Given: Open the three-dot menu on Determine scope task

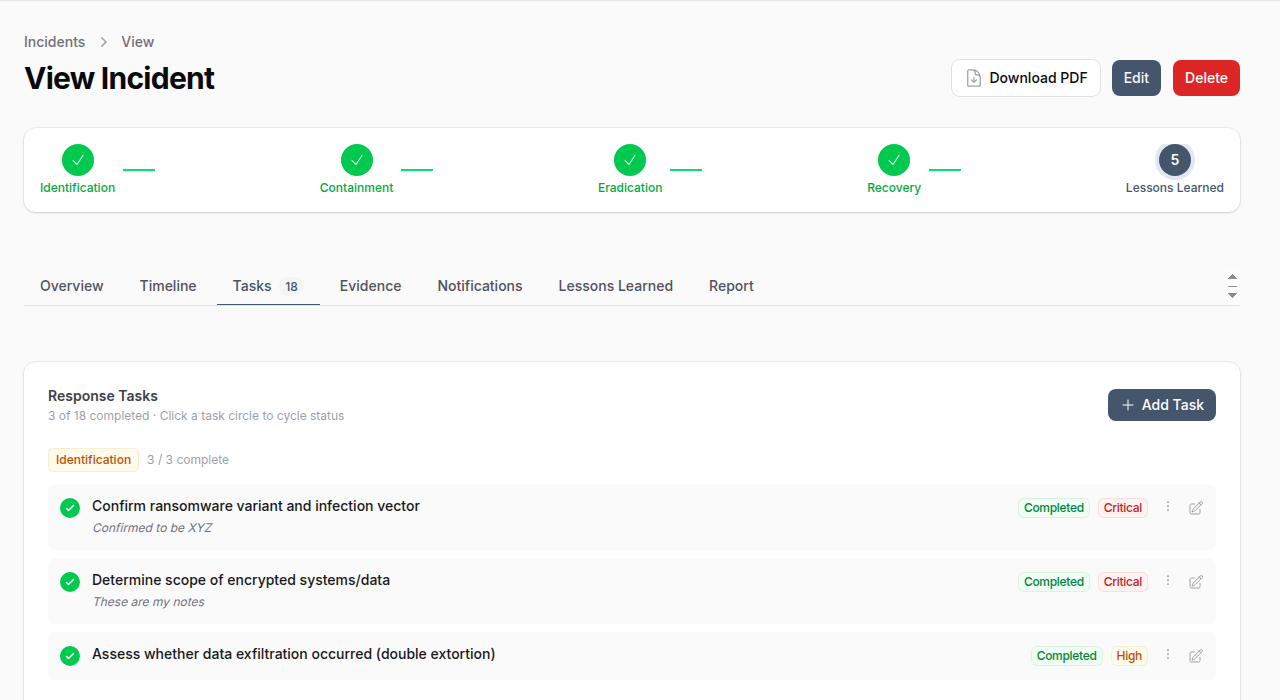Looking at the screenshot, I should (x=1167, y=581).
